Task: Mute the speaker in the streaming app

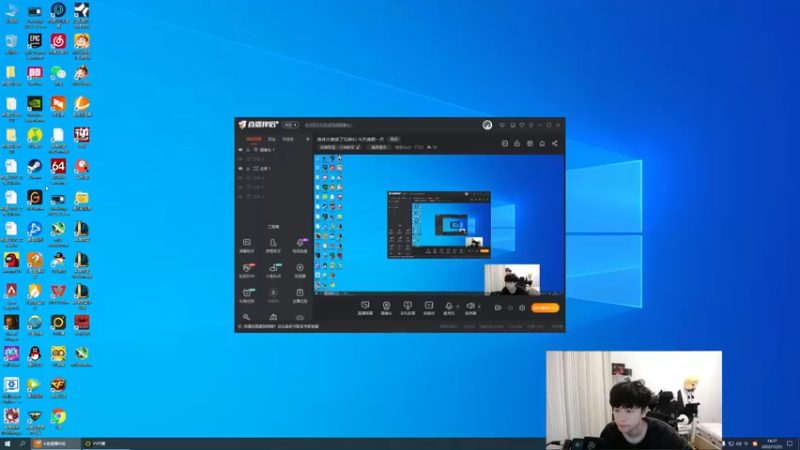Action: tap(470, 308)
